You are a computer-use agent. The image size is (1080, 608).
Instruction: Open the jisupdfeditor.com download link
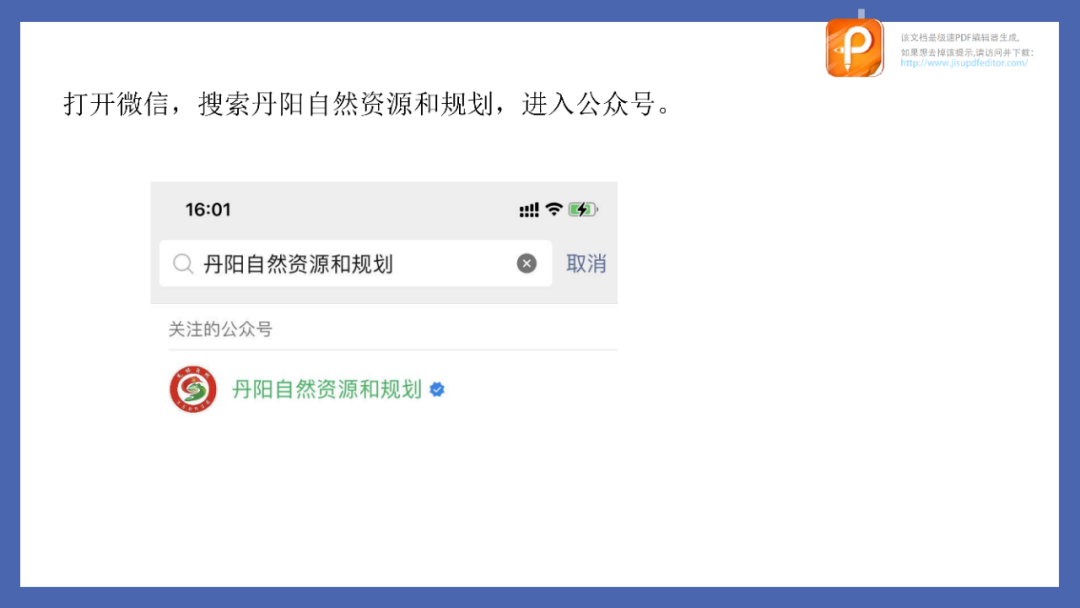[964, 63]
